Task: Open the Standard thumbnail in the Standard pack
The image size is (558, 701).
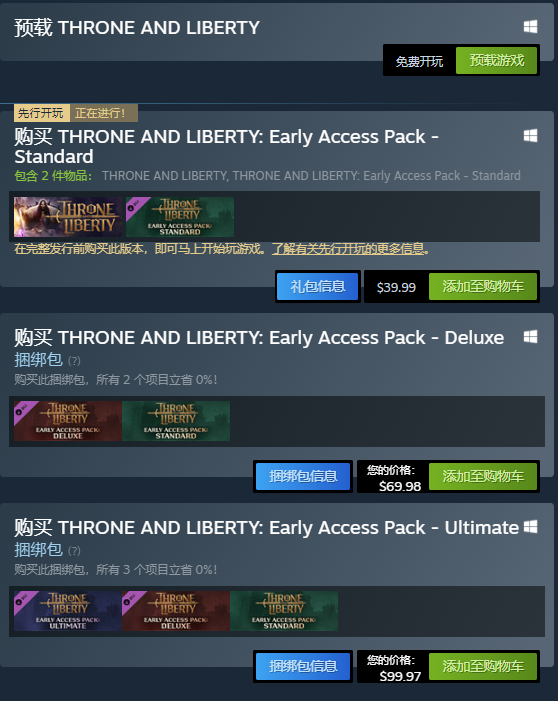Action: click(x=180, y=217)
